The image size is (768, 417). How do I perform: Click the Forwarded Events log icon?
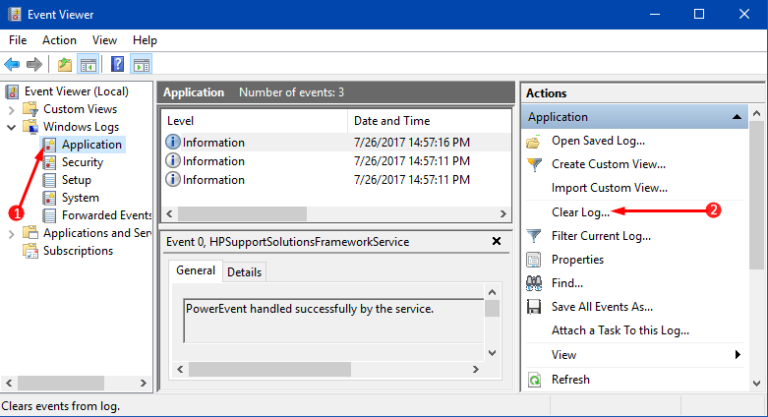[49, 215]
